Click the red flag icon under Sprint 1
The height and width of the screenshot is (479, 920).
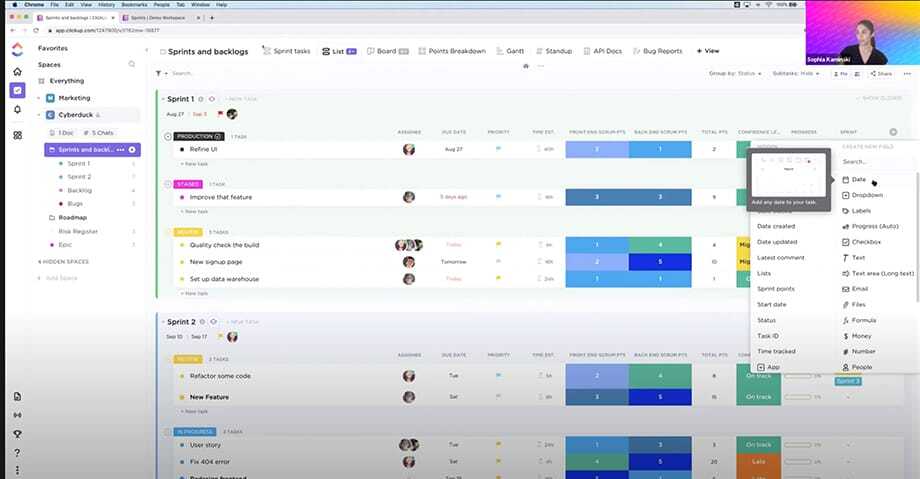(220, 114)
